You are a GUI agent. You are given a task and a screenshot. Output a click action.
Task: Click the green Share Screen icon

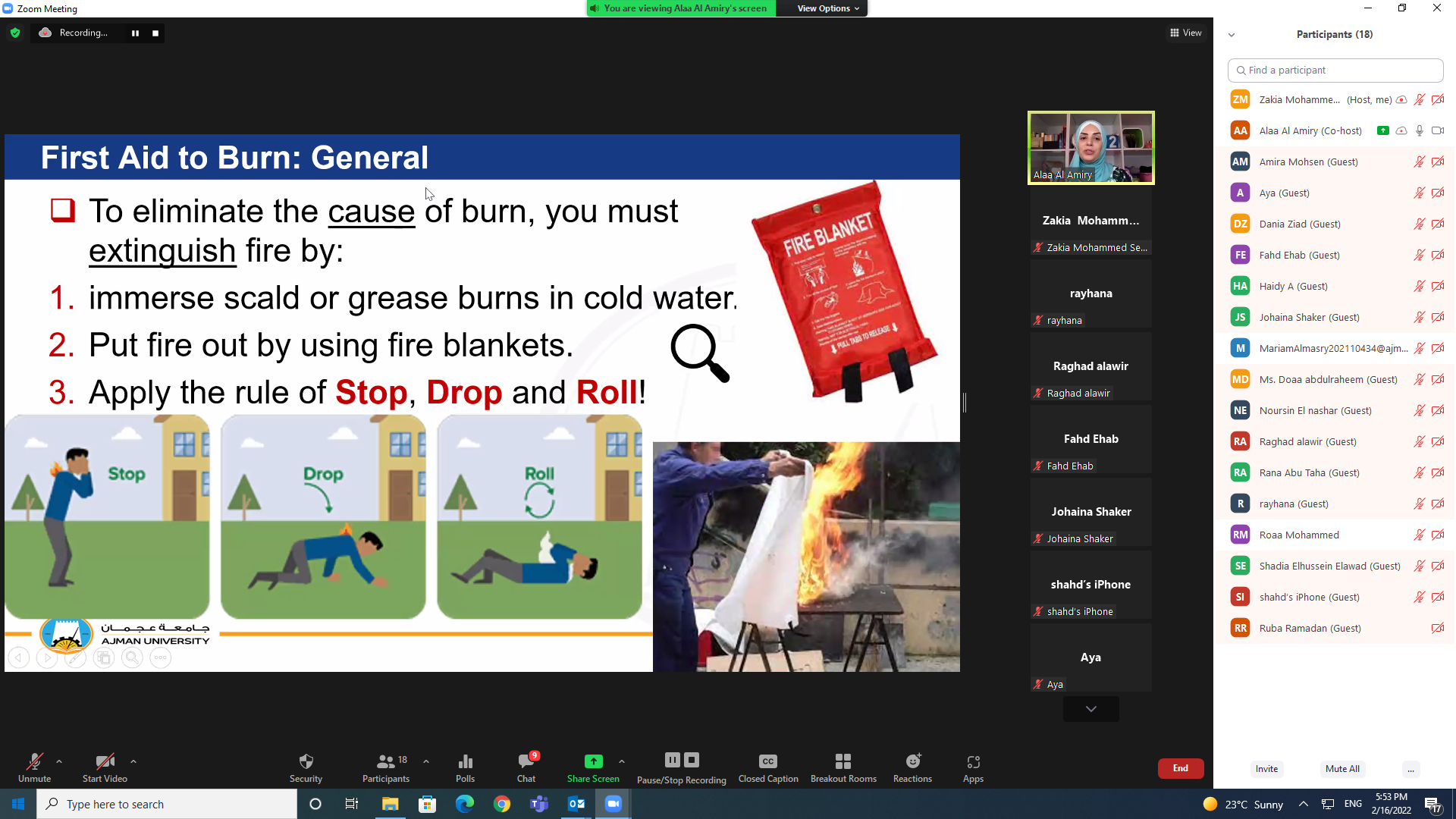(x=593, y=761)
